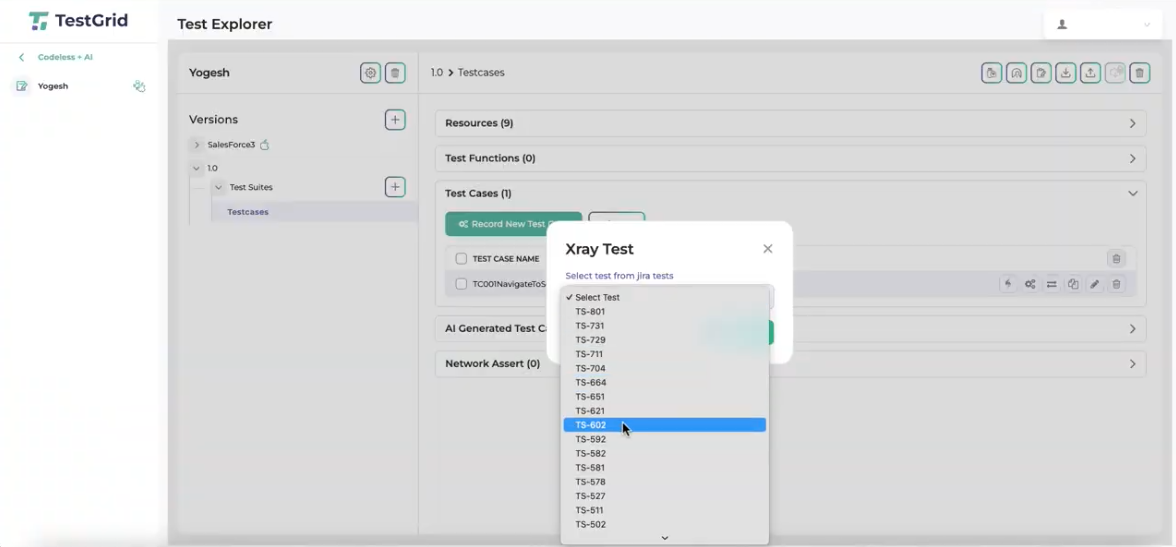The width and height of the screenshot is (1176, 547).
Task: Select TS-581 from the test list
Action: pyautogui.click(x=664, y=468)
